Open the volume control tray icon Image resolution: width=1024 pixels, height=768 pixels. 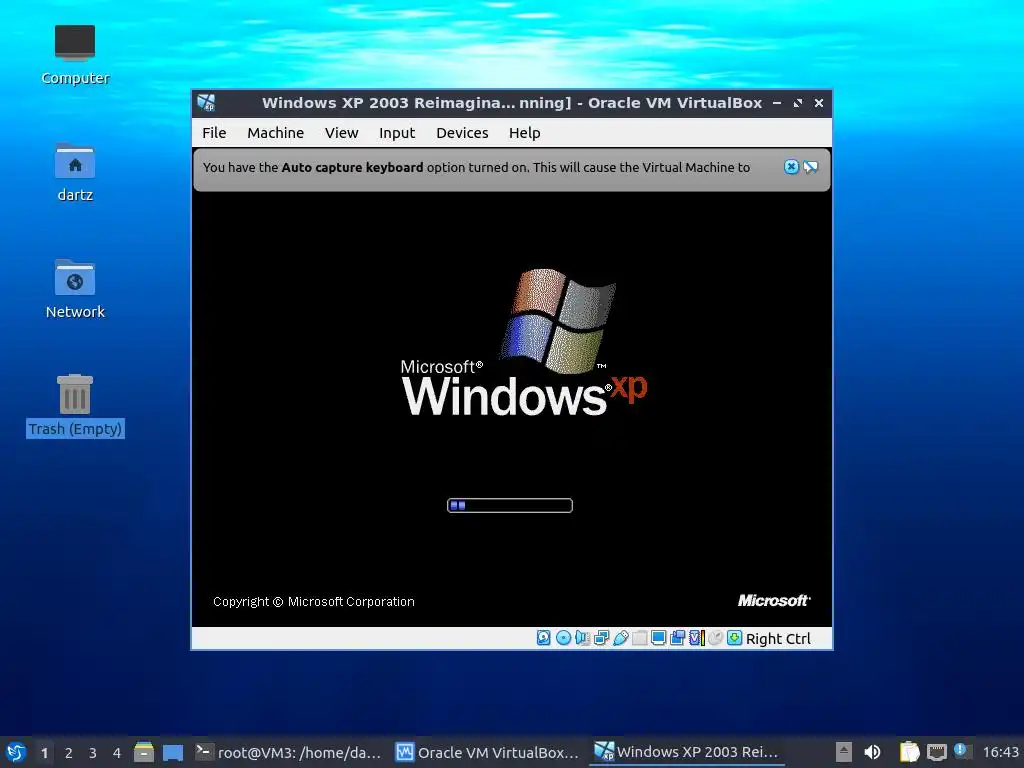872,752
